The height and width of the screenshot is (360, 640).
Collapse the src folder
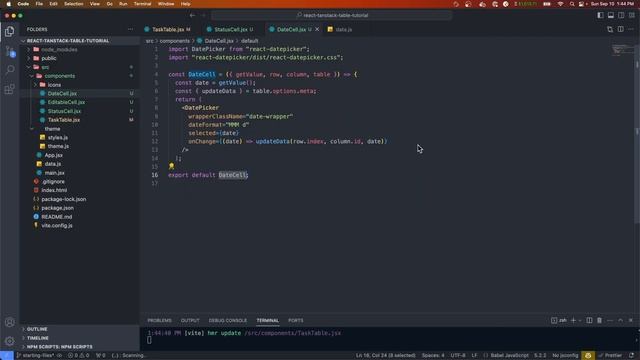[80, 67]
